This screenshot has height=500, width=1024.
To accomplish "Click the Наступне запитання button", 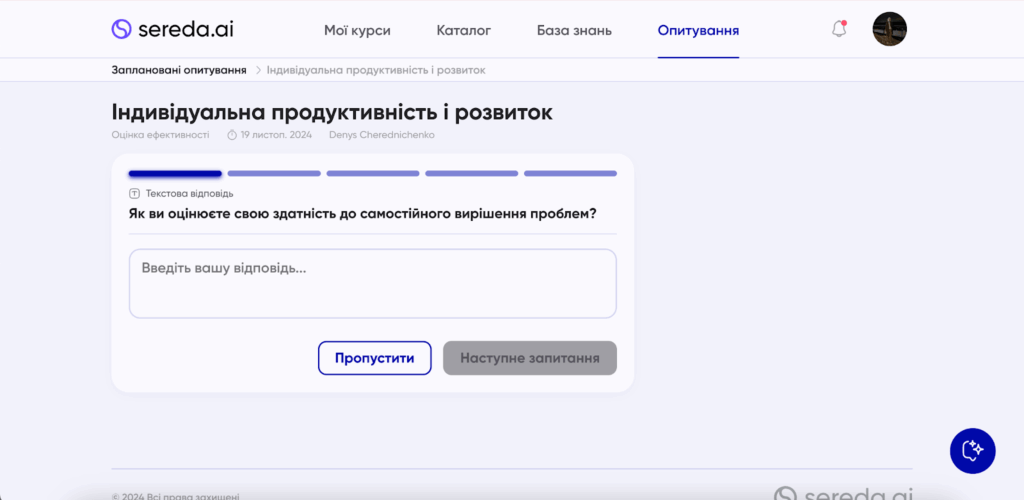I will (x=530, y=358).
